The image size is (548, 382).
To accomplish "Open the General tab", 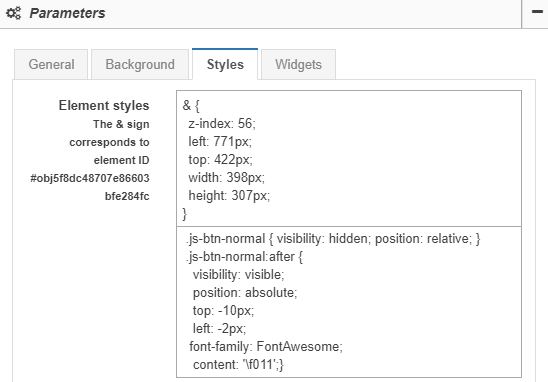I will click(x=51, y=64).
